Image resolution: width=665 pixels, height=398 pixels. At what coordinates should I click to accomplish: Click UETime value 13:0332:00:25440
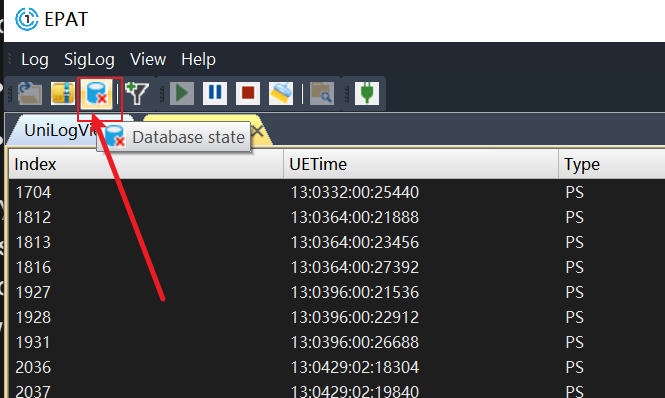pos(355,192)
